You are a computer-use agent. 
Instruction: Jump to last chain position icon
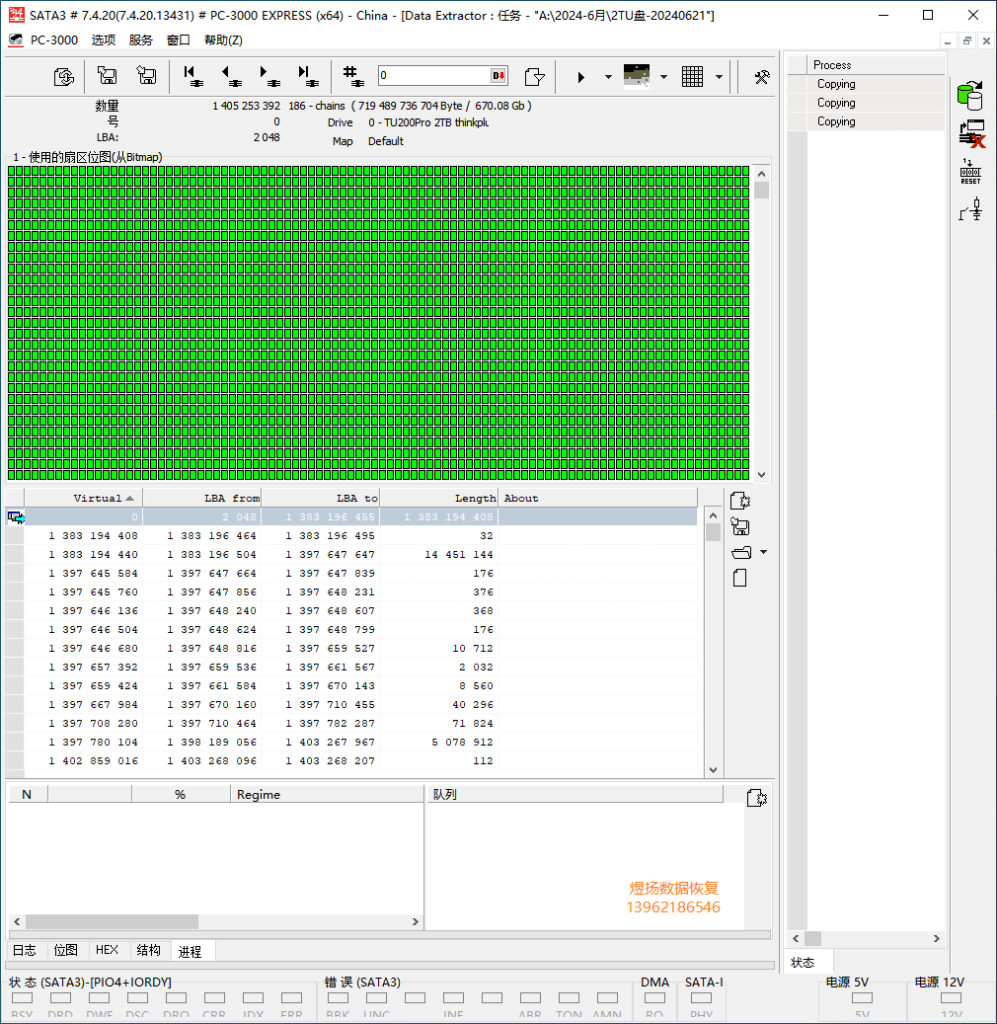[308, 76]
